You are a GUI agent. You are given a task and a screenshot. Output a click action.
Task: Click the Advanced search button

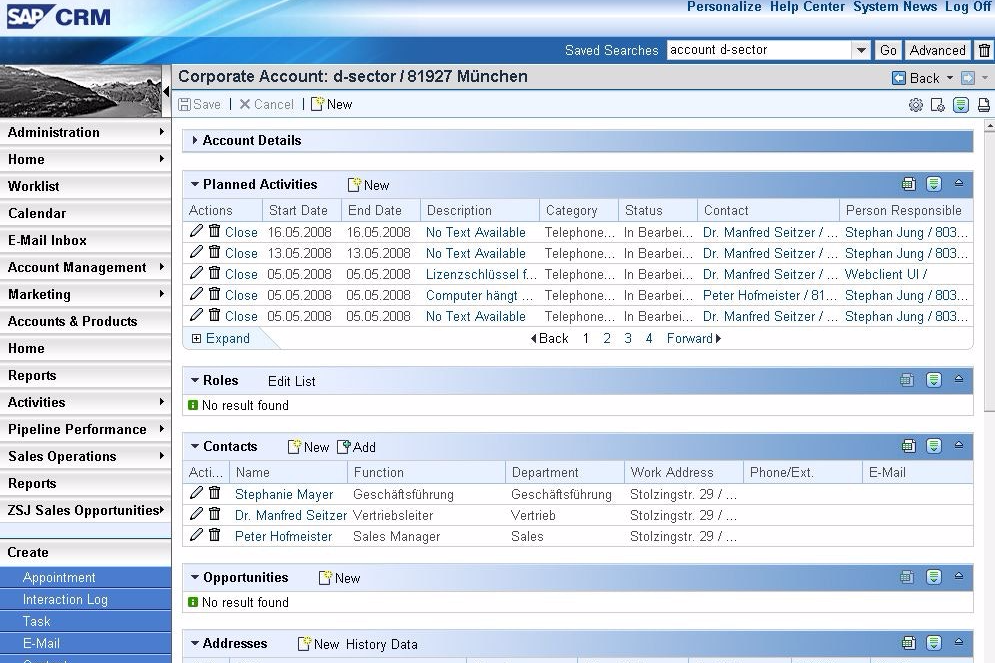tap(937, 50)
